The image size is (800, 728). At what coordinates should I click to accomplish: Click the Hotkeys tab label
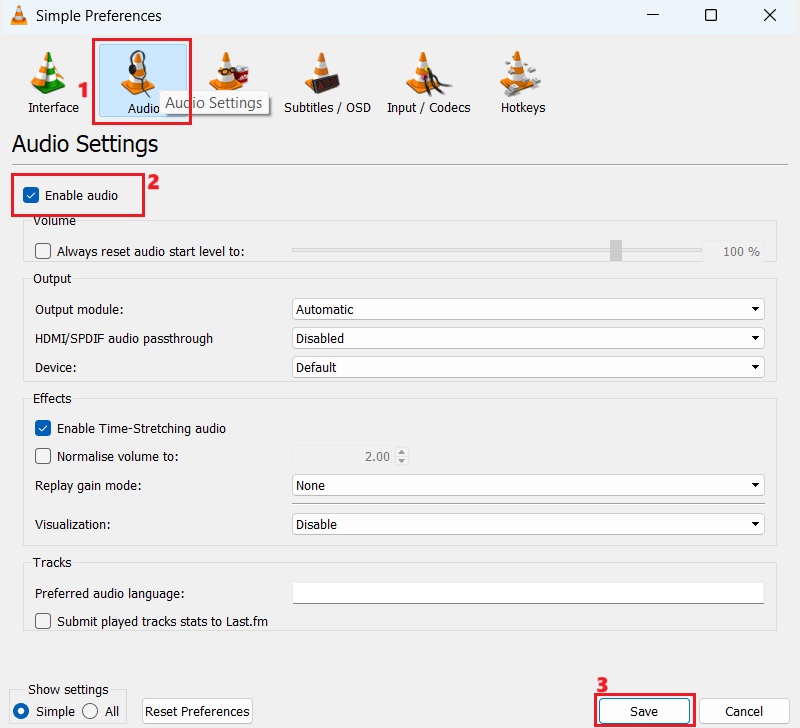pos(523,108)
